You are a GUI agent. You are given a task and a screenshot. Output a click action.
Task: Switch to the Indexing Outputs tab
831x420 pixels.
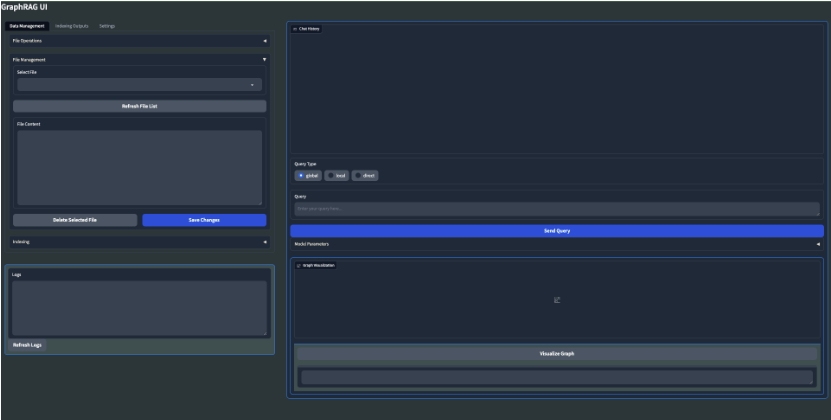point(72,25)
